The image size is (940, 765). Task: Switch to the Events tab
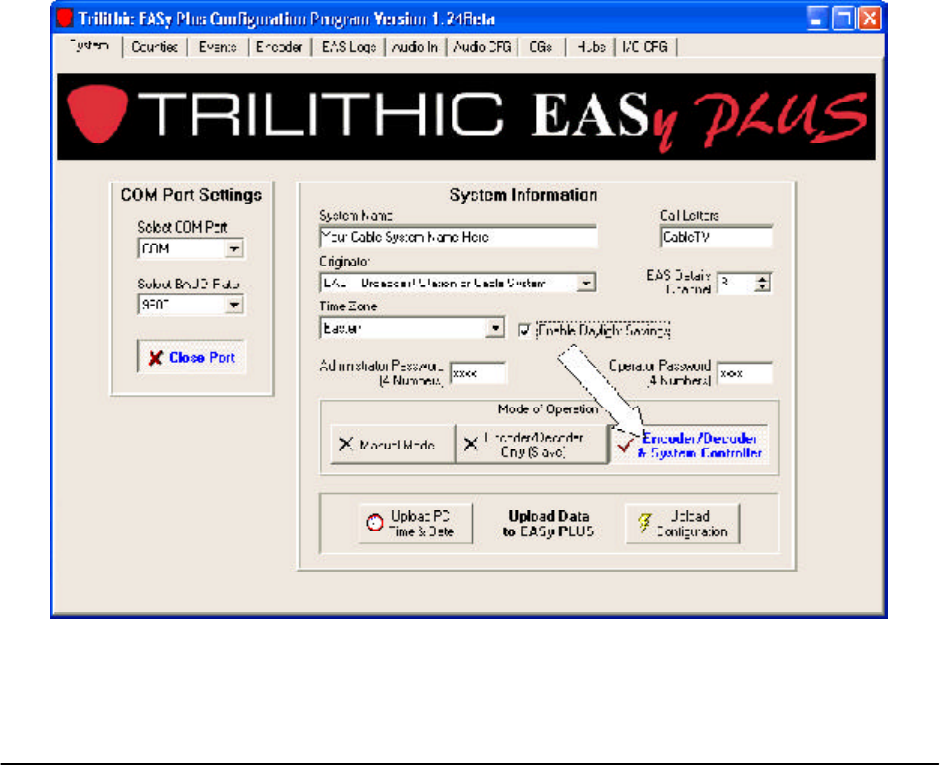pyautogui.click(x=217, y=47)
